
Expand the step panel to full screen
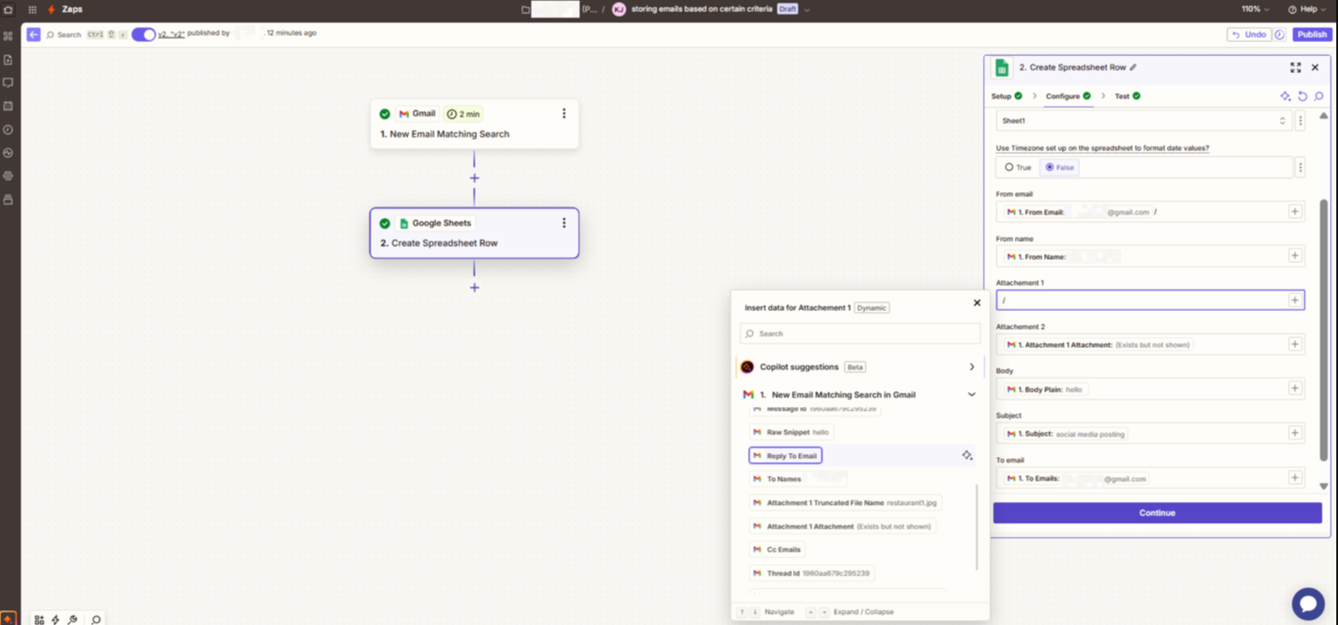coord(1295,68)
